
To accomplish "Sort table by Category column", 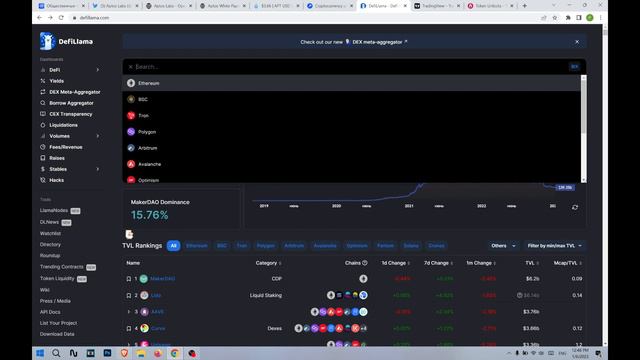I will click(268, 263).
